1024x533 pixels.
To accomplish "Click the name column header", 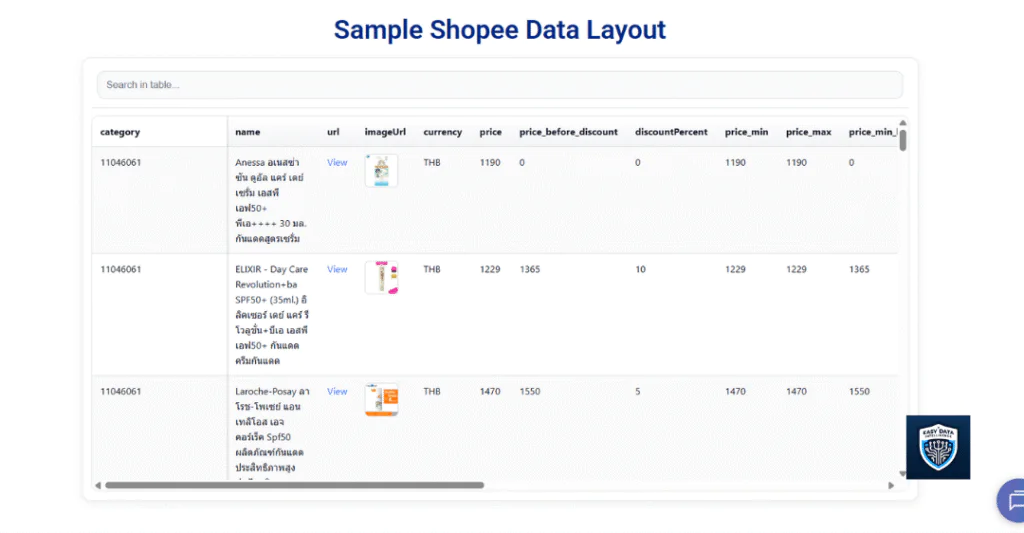I will pos(248,132).
